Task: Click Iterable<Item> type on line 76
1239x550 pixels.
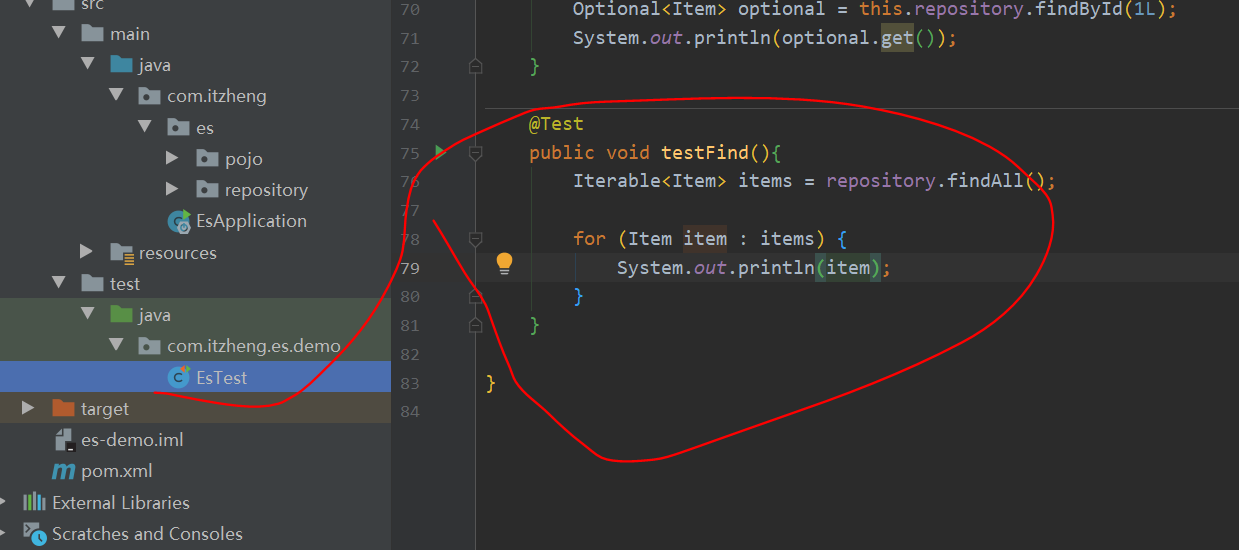Action: [x=650, y=181]
